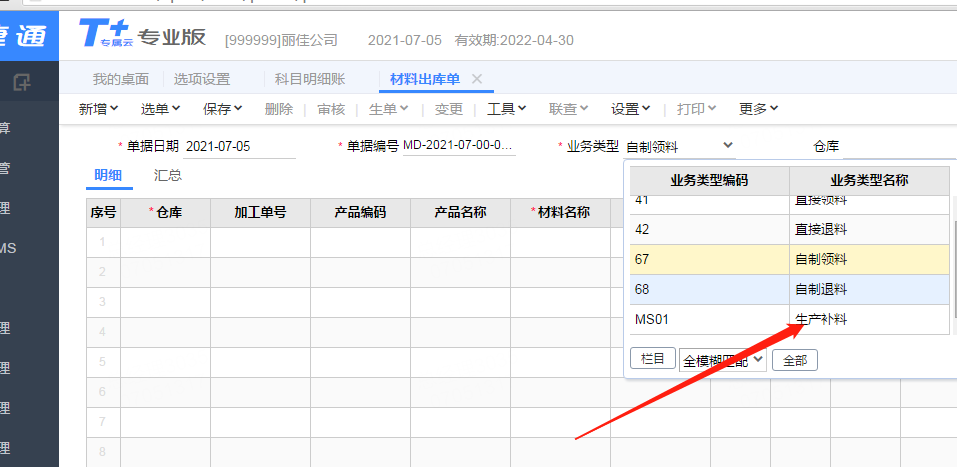Click the 审核 toolbar button
Screen dimensions: 957x467
pyautogui.click(x=331, y=109)
